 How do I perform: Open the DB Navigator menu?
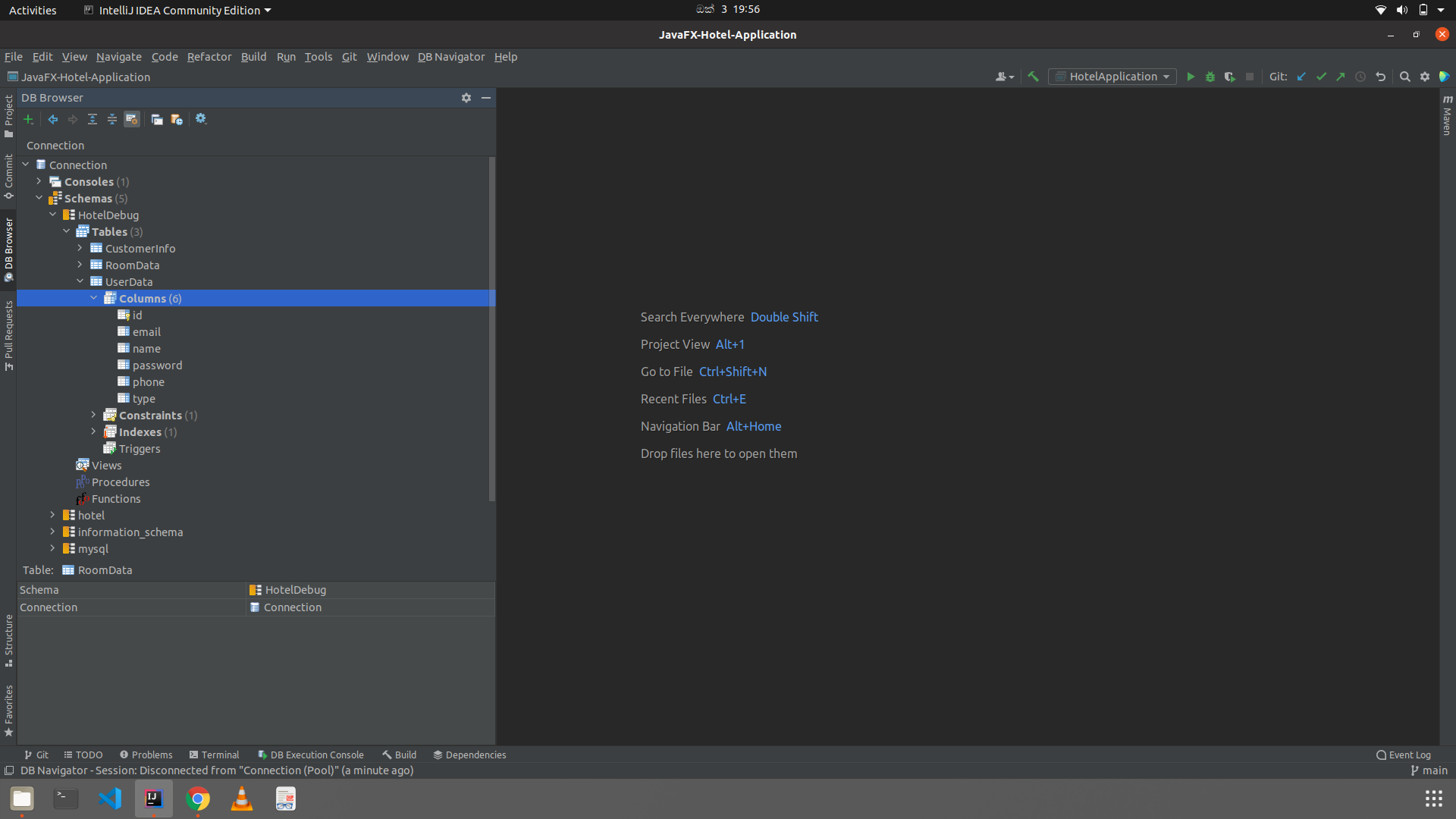click(450, 57)
